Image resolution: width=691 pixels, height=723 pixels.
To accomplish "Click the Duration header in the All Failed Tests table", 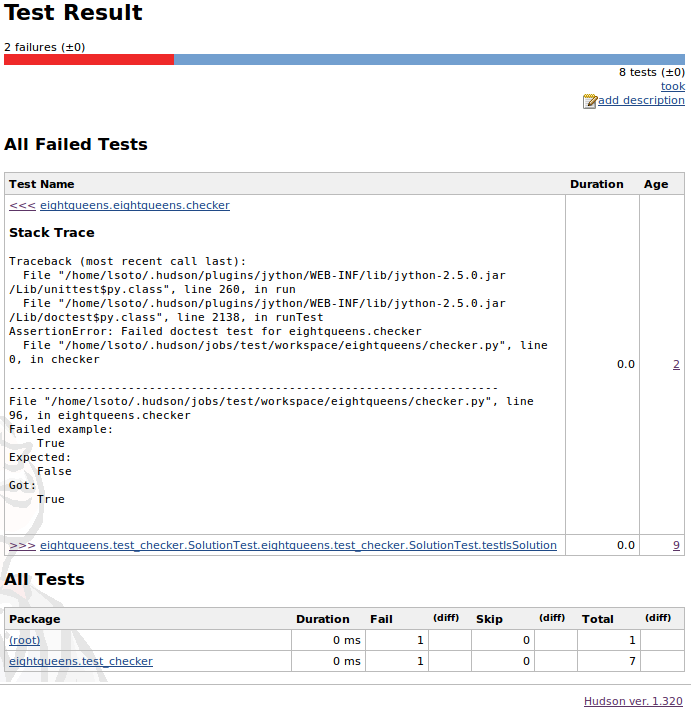I will tap(596, 184).
